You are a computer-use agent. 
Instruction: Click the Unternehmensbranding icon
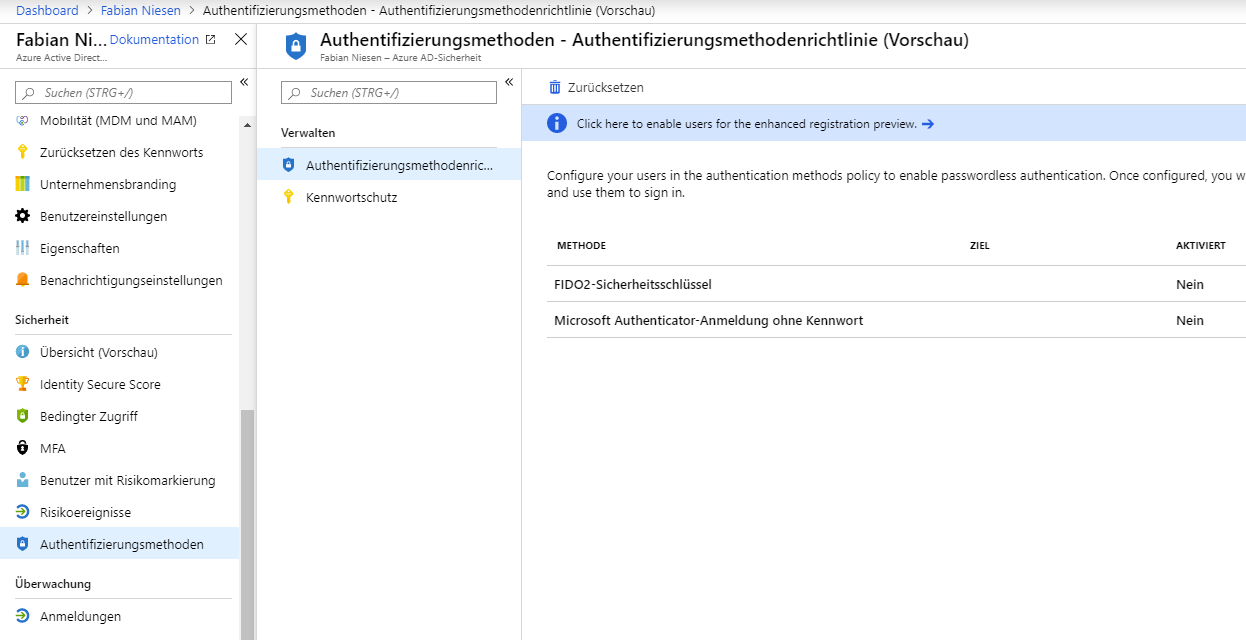pyautogui.click(x=23, y=184)
